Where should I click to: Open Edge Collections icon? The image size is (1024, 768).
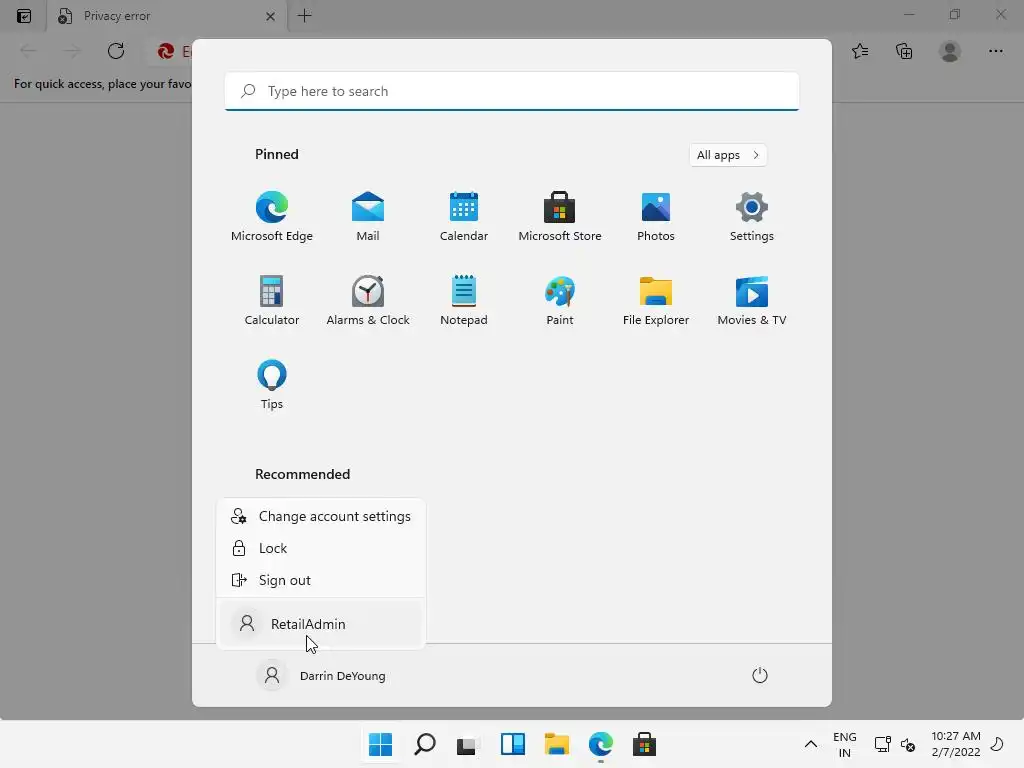[x=904, y=51]
